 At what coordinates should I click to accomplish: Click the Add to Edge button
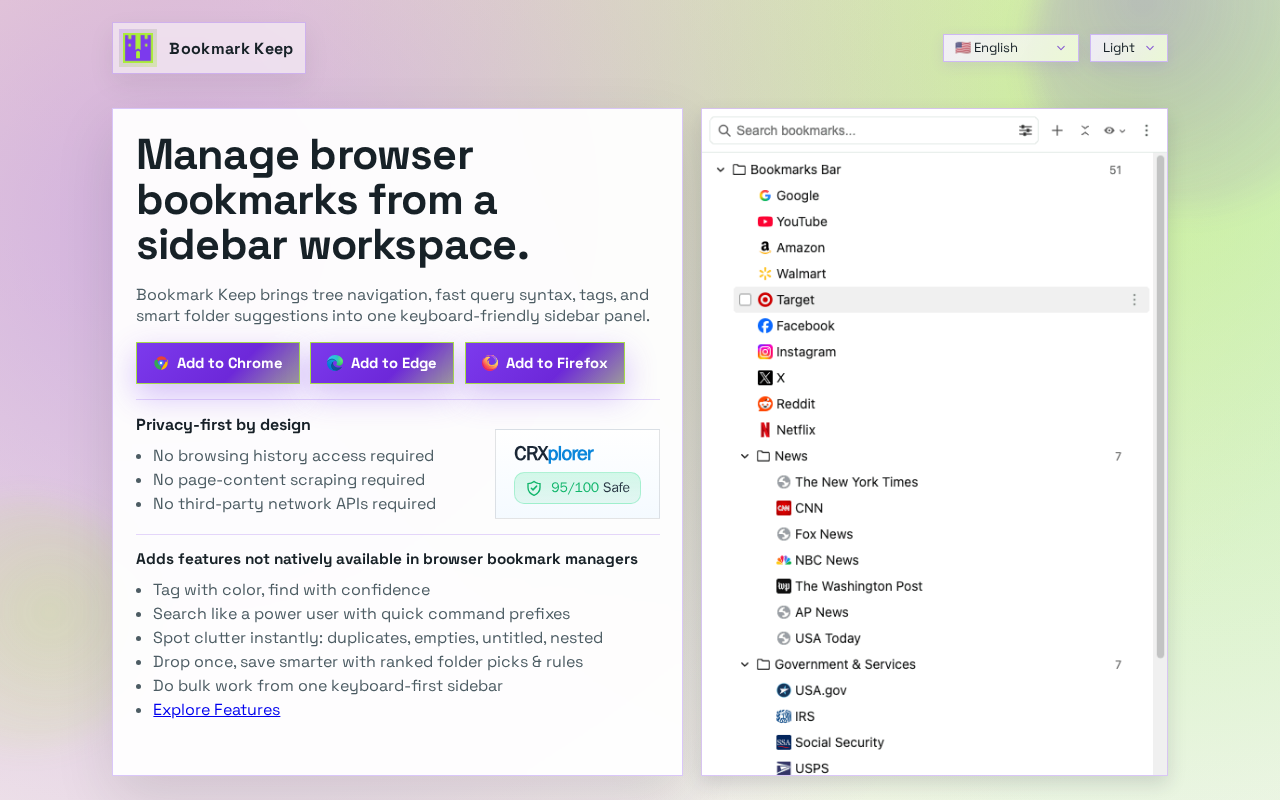pos(382,363)
